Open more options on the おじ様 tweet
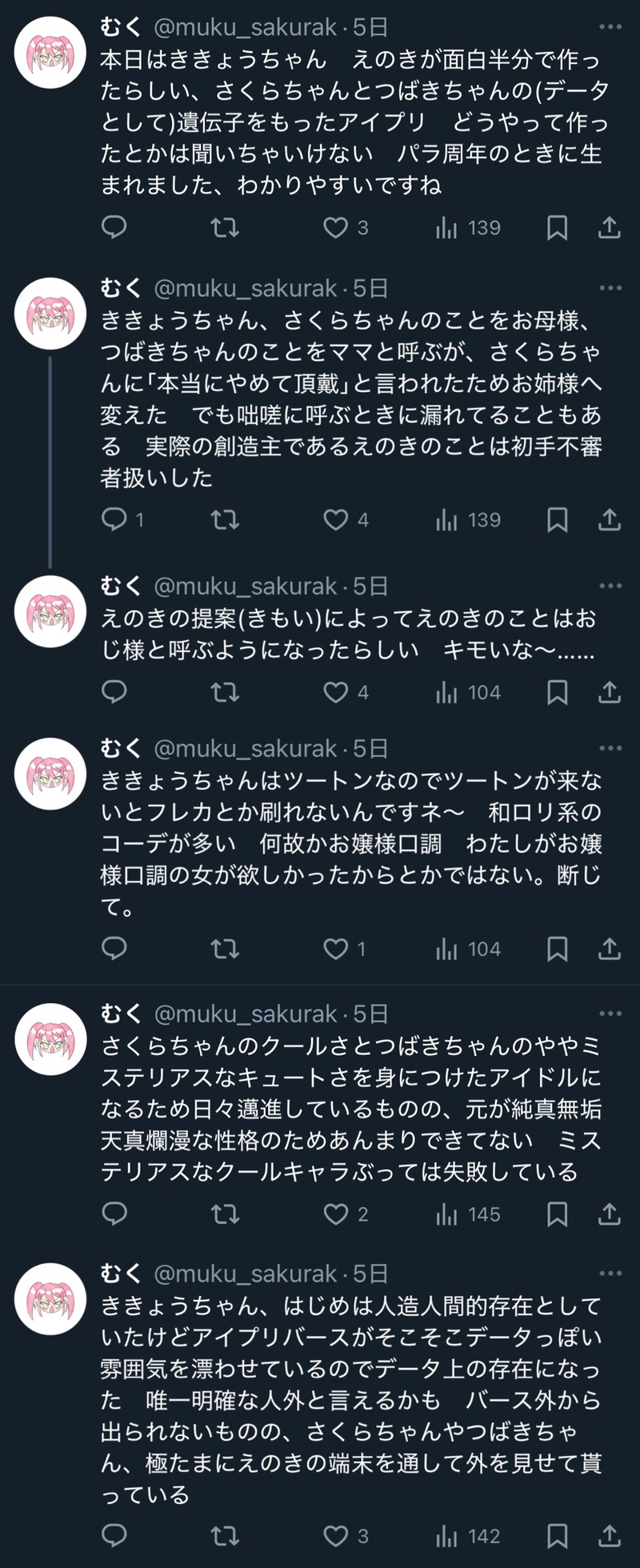The image size is (640, 1568). (610, 586)
